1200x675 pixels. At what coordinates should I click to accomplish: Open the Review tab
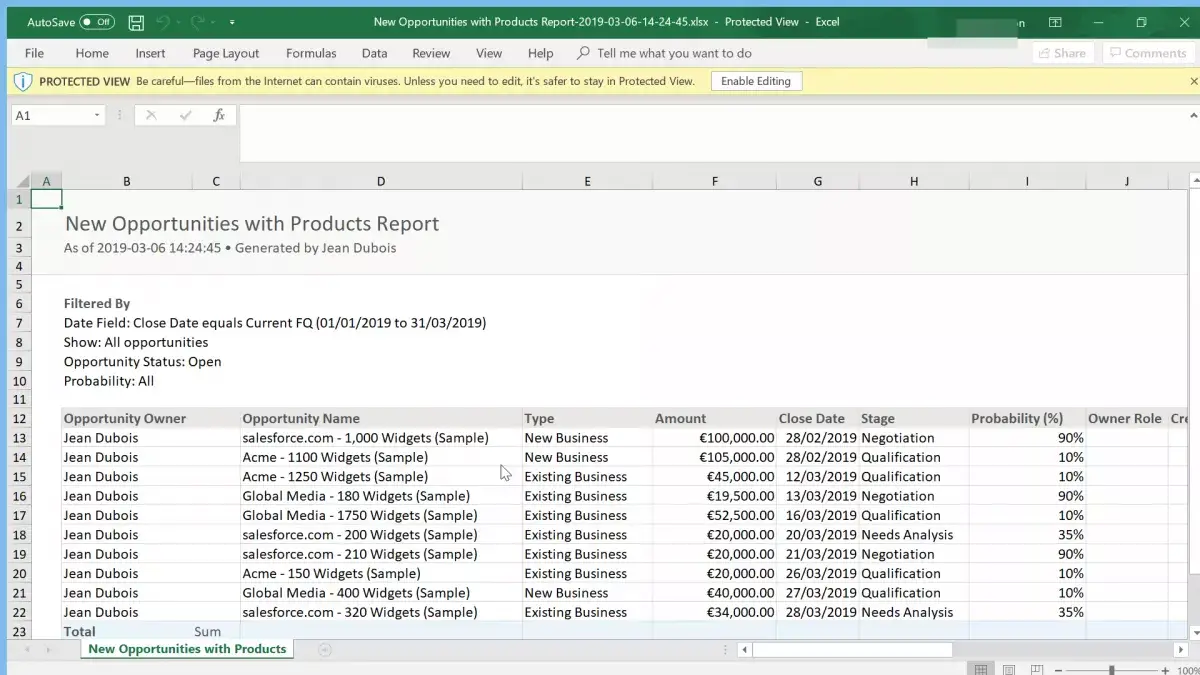[x=431, y=53]
